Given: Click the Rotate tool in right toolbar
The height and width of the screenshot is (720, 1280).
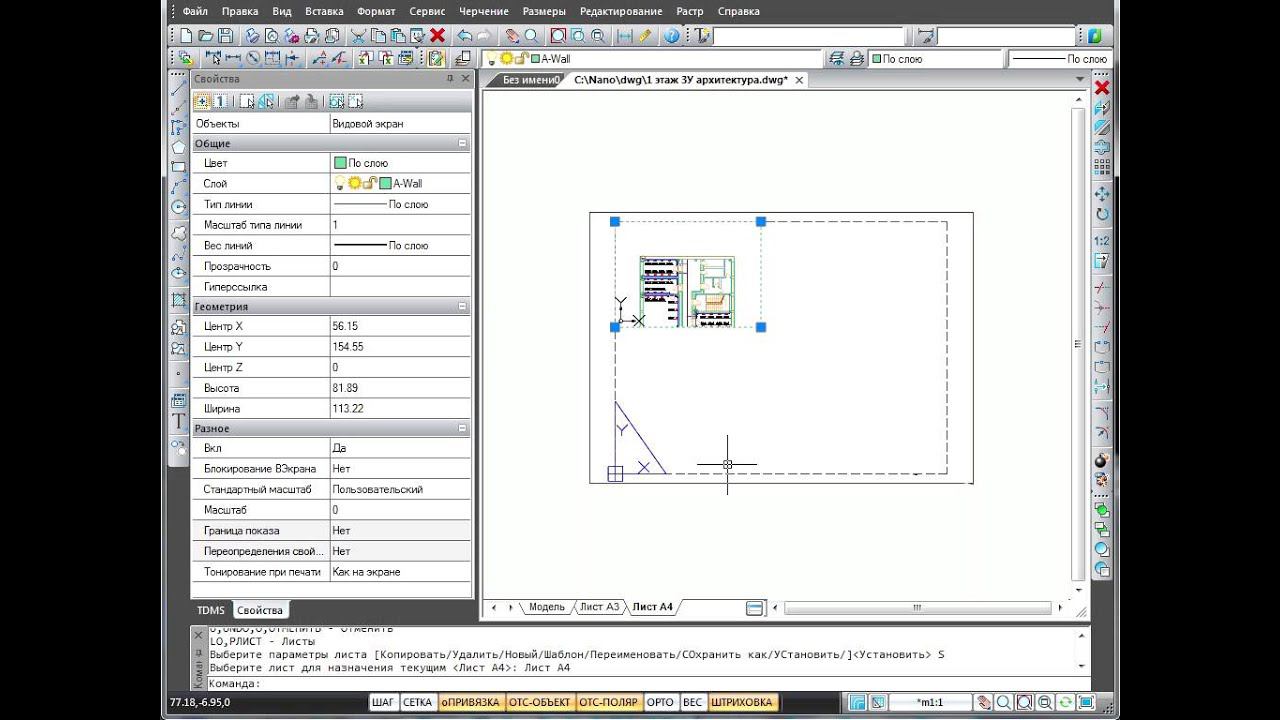Looking at the screenshot, I should pos(1102,214).
